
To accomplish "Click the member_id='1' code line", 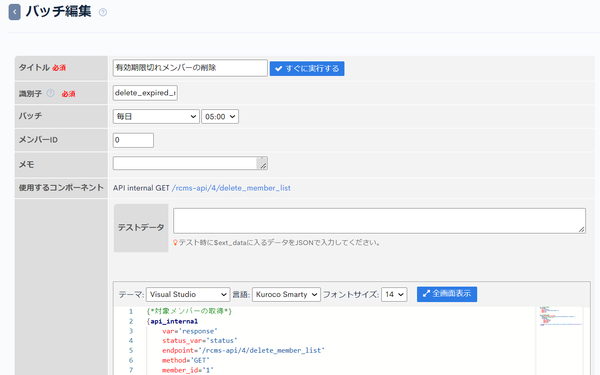I will 188,370.
